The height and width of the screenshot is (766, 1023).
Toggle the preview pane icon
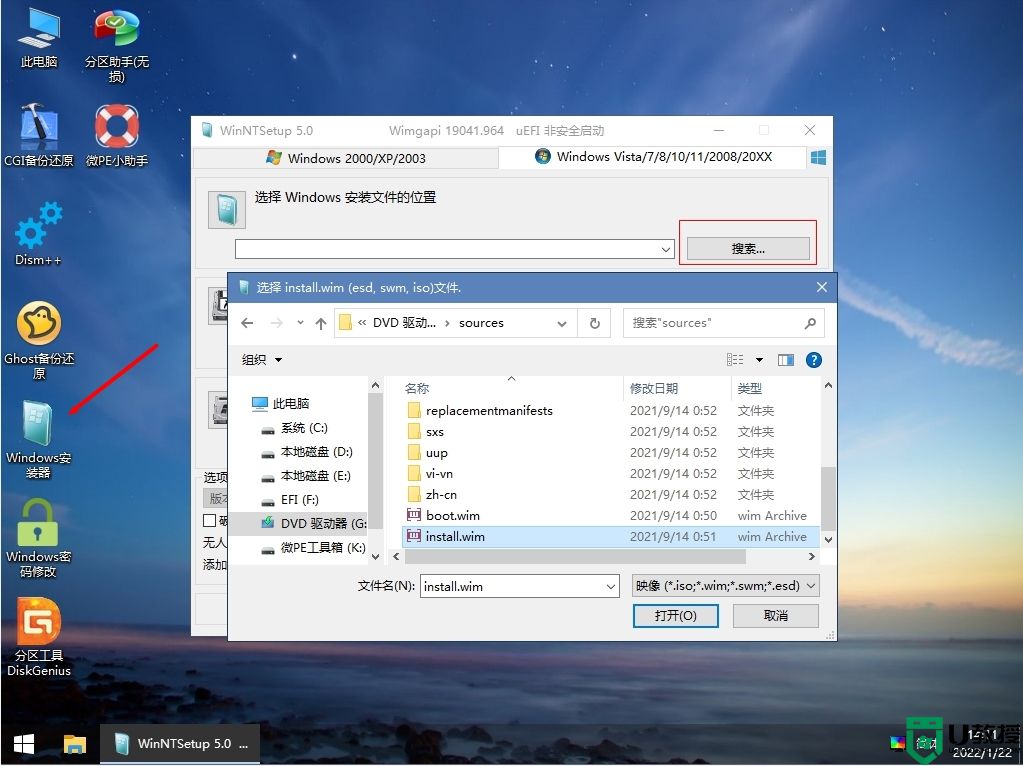(785, 359)
